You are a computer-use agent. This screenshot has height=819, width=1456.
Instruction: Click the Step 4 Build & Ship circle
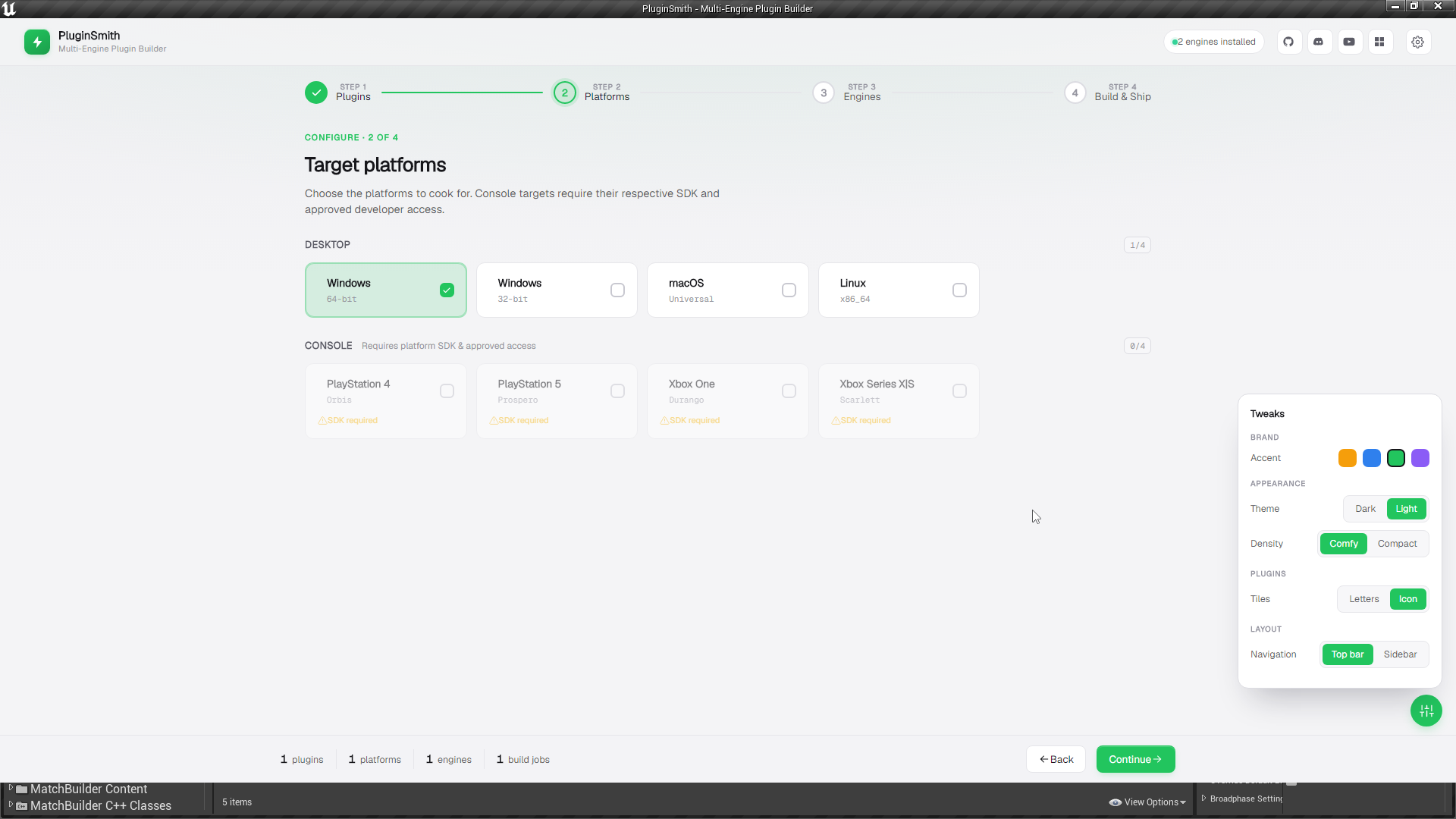pos(1075,93)
